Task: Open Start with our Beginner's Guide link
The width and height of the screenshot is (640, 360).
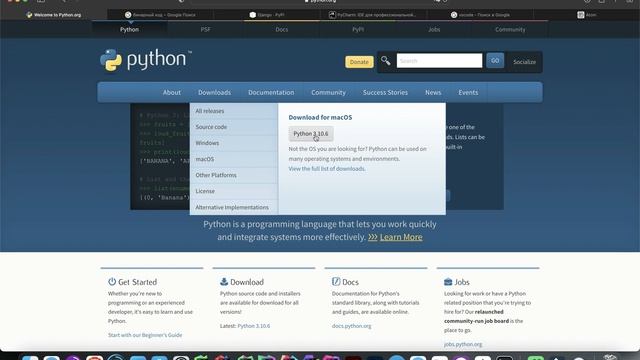Action: tap(145, 335)
